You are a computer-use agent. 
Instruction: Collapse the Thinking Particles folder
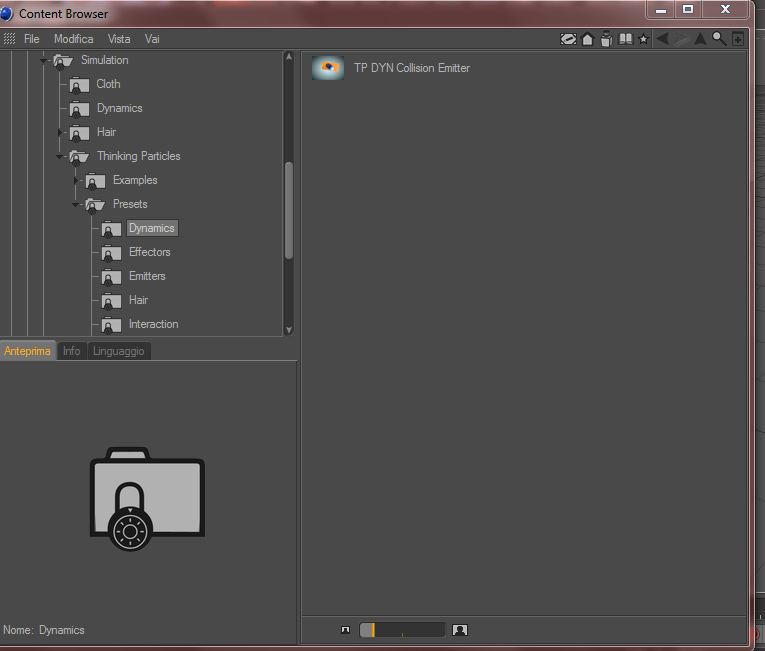click(x=60, y=157)
